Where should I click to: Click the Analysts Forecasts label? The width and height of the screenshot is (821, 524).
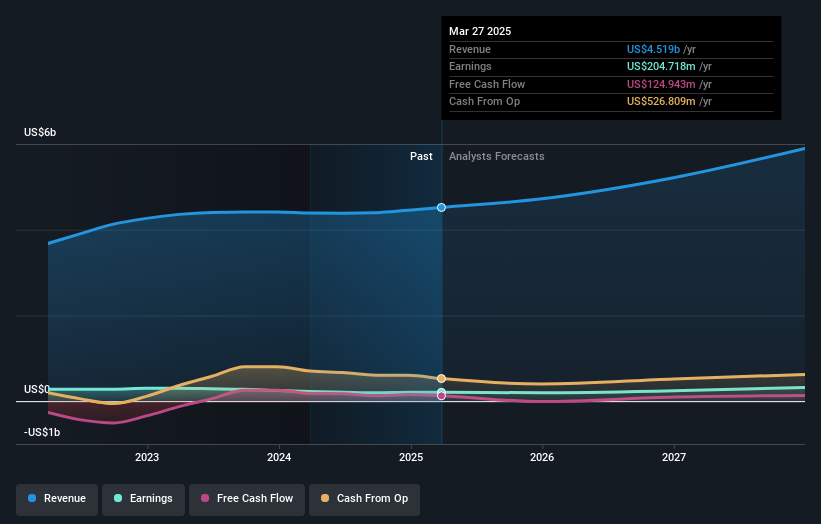496,157
